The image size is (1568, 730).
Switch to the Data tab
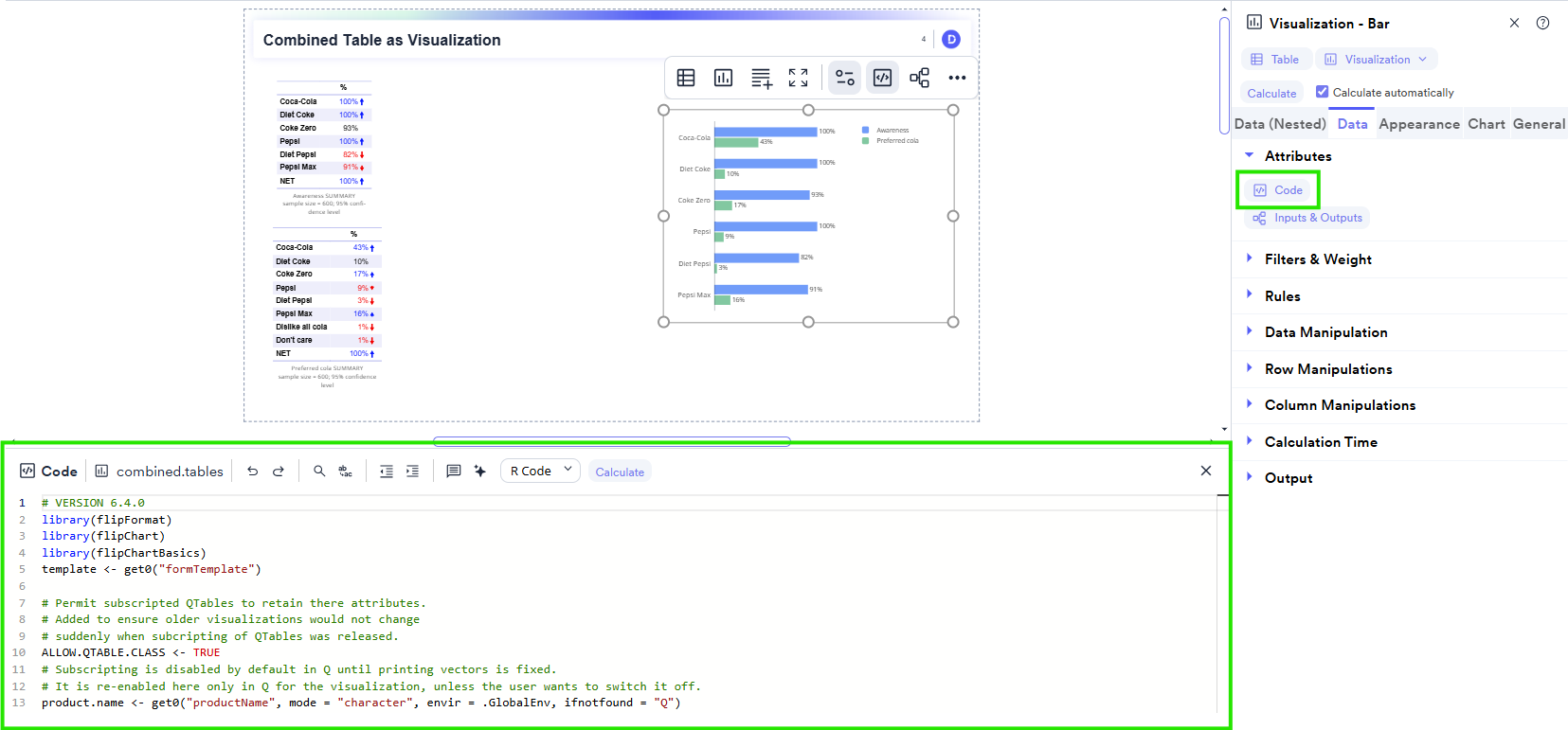[1352, 124]
